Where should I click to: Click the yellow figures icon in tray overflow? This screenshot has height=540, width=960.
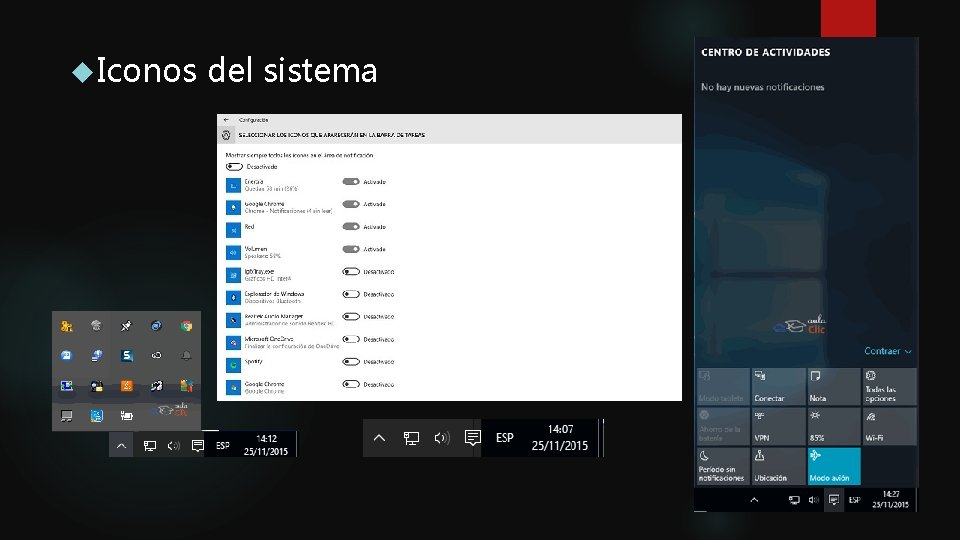67,326
